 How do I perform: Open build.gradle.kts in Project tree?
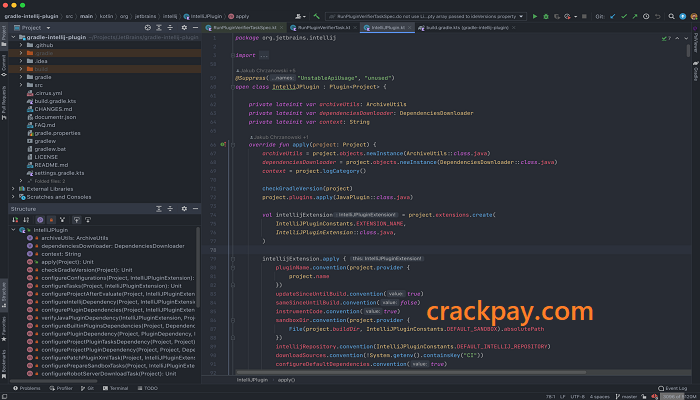click(x=55, y=101)
